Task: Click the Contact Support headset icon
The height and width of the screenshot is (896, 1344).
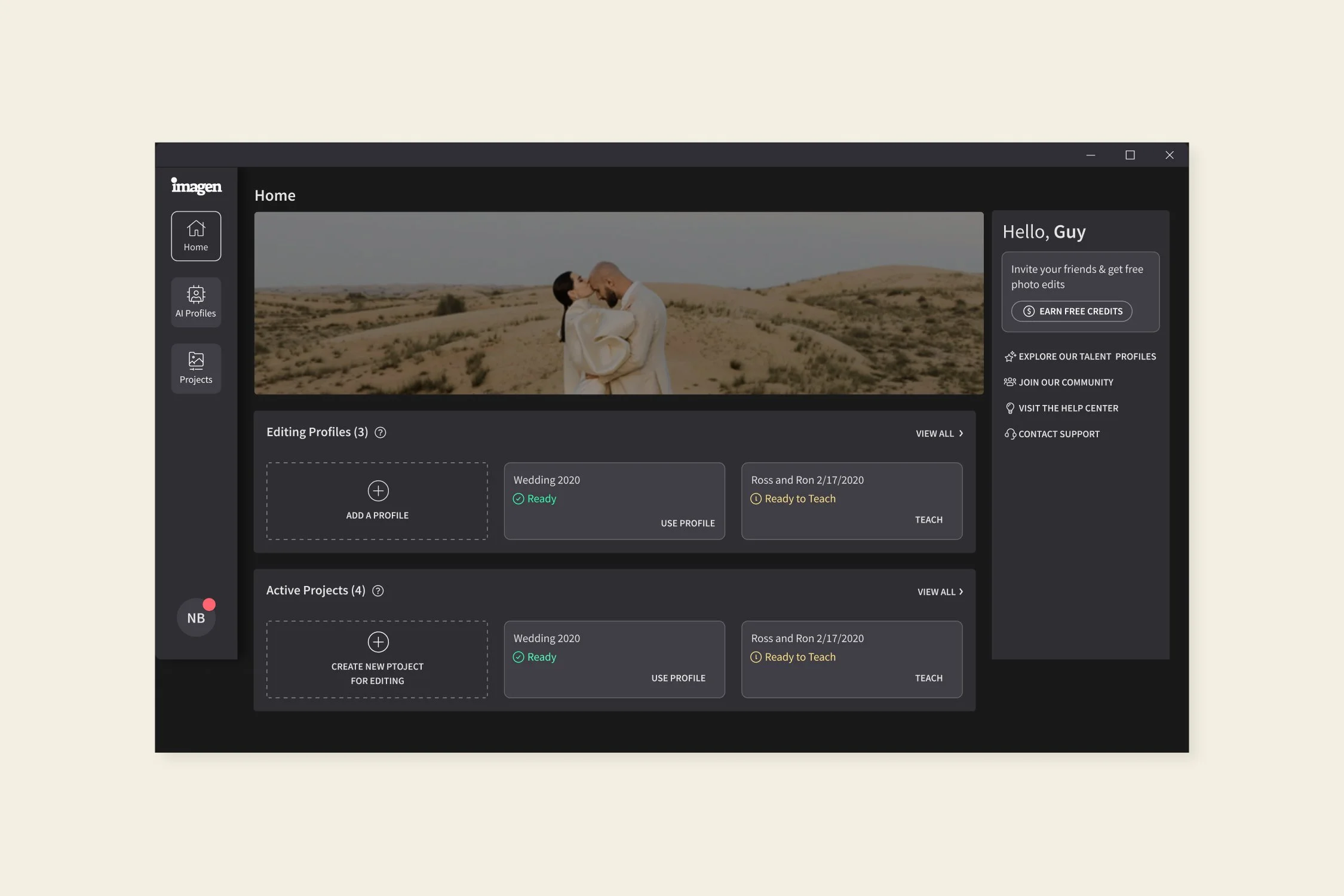Action: point(1010,434)
